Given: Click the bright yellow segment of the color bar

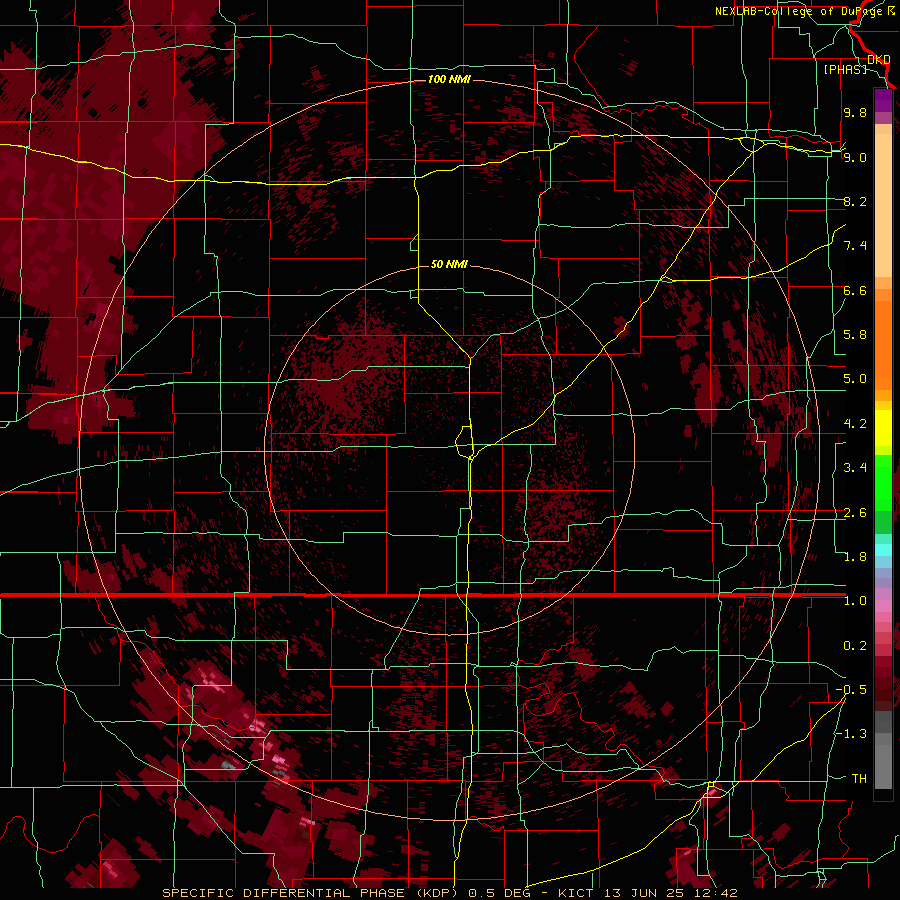Looking at the screenshot, I should pyautogui.click(x=883, y=428).
